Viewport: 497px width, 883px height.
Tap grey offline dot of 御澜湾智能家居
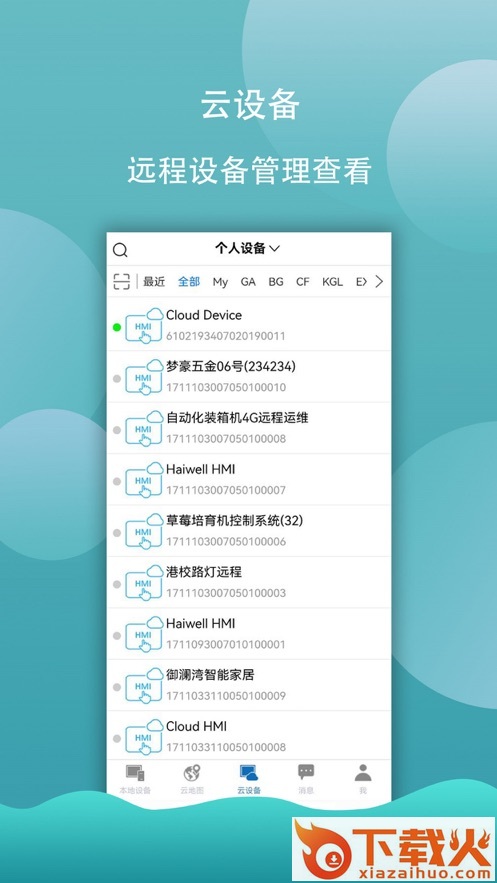[117, 687]
